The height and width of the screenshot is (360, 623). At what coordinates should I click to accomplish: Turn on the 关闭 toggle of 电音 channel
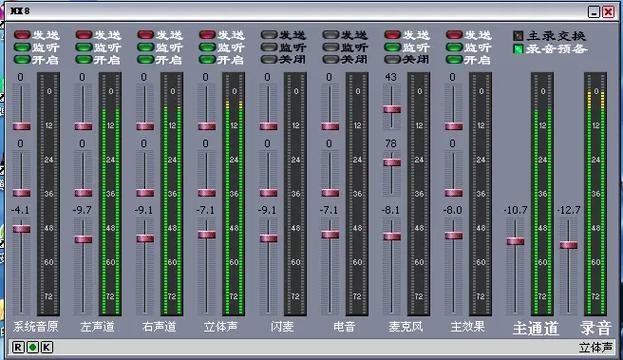click(x=331, y=60)
